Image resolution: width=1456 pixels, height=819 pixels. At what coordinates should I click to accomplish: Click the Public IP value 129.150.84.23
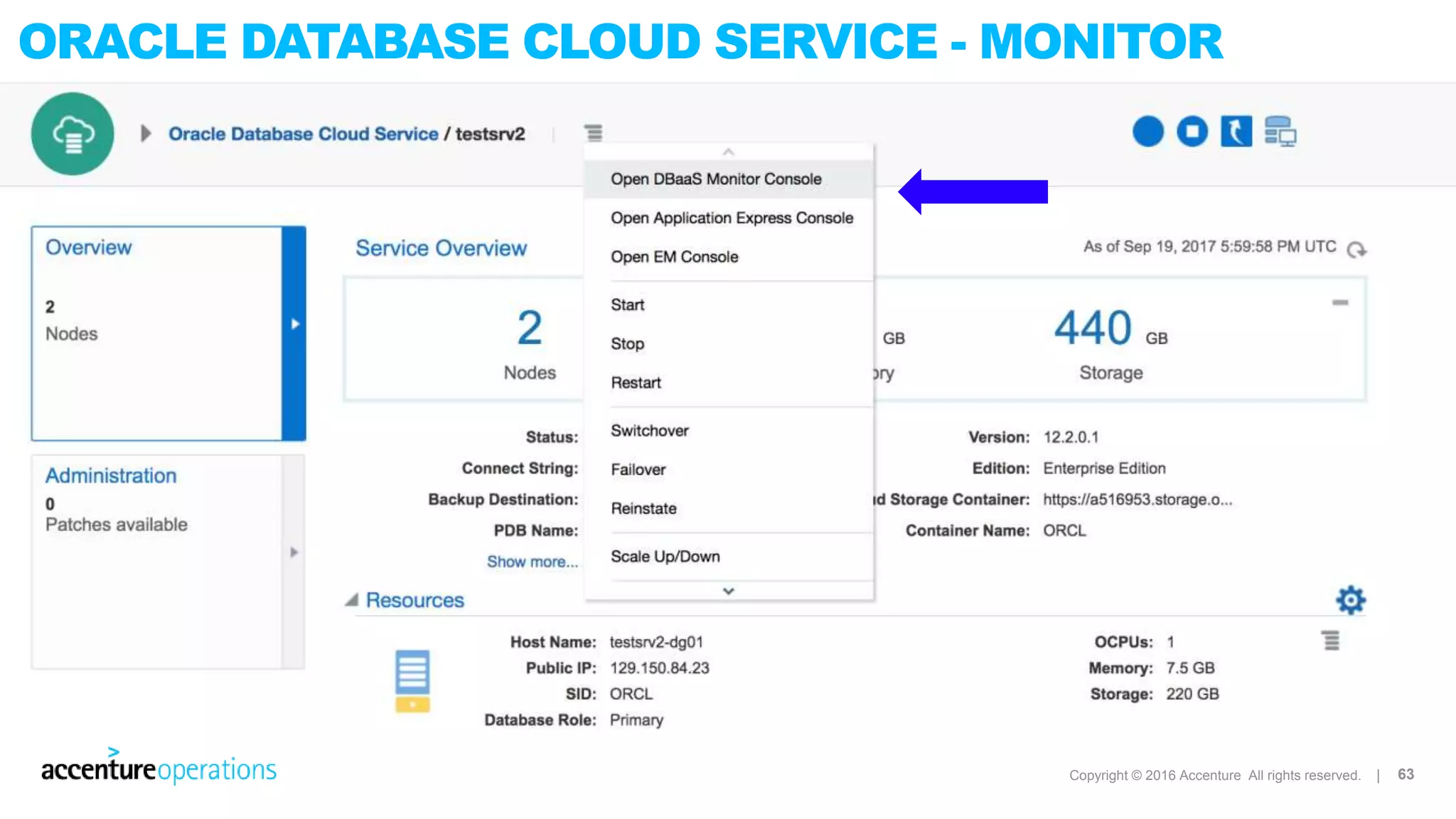coord(660,668)
